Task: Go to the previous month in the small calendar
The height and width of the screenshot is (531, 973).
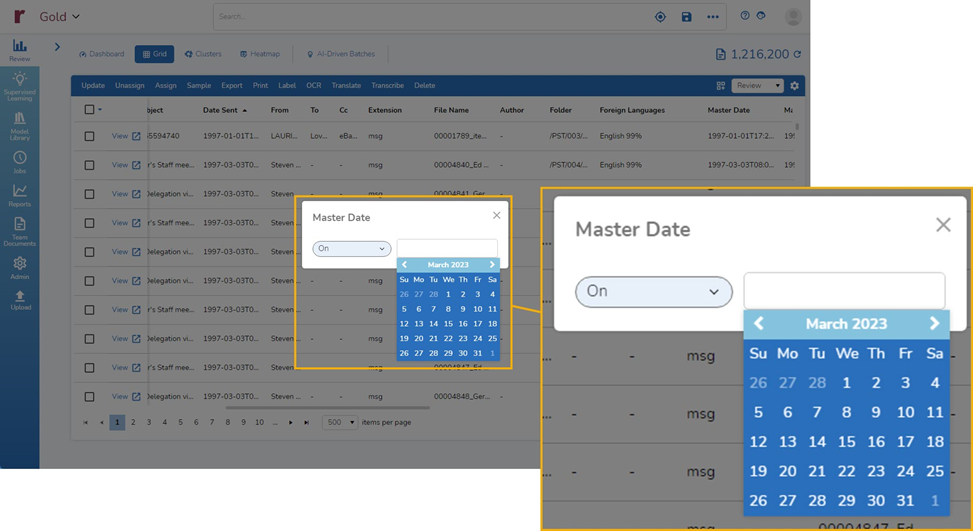Action: coord(405,264)
